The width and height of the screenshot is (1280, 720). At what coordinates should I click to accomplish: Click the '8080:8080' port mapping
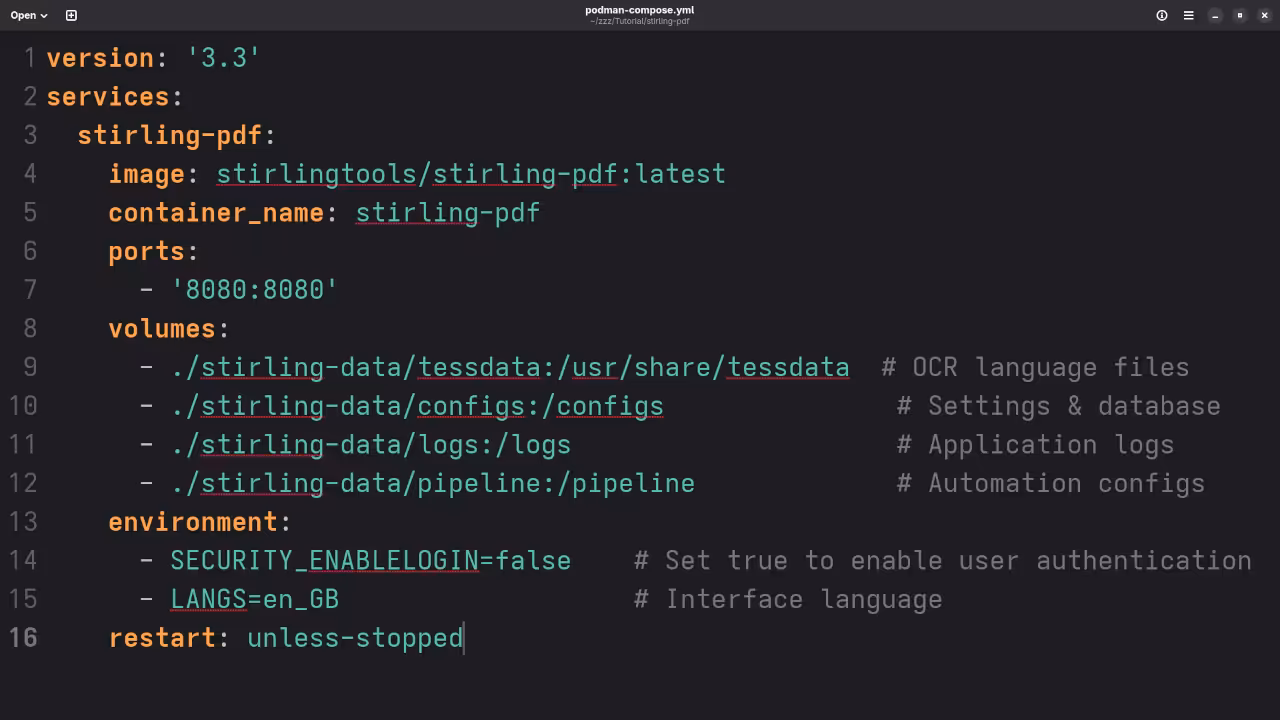tap(255, 289)
